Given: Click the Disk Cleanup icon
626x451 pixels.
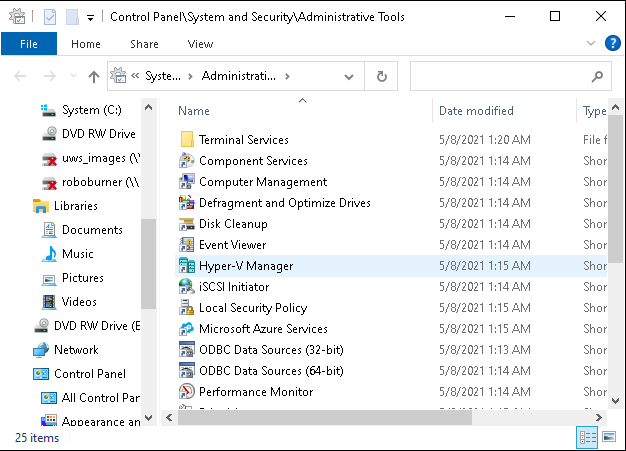Looking at the screenshot, I should pos(187,224).
